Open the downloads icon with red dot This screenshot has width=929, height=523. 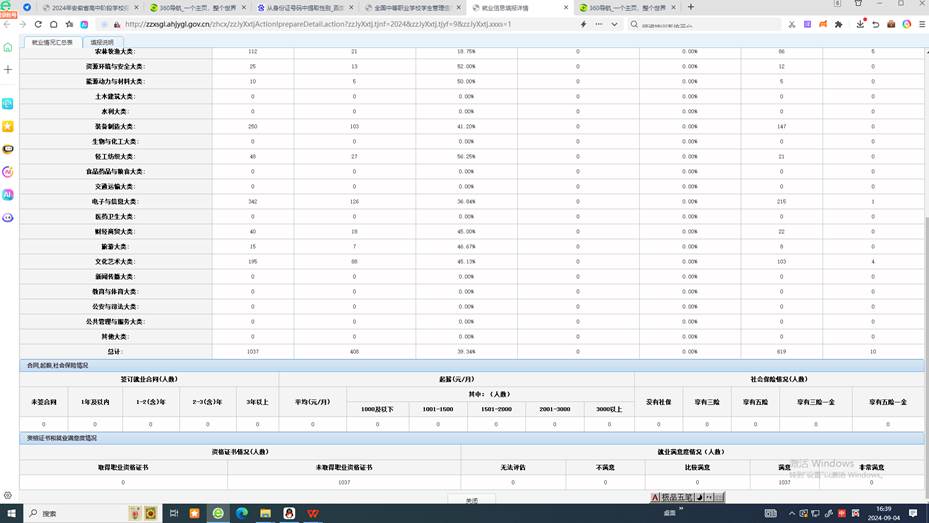point(860,24)
